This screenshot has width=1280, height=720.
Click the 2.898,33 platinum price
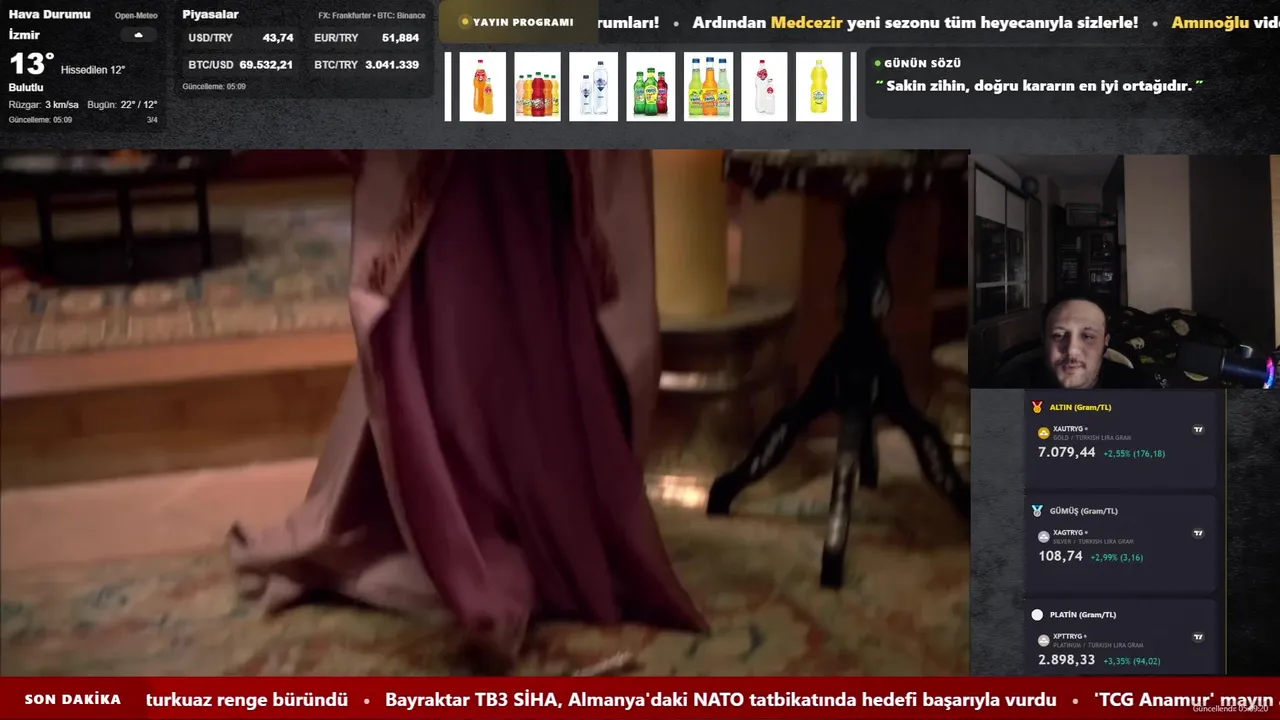point(1066,660)
